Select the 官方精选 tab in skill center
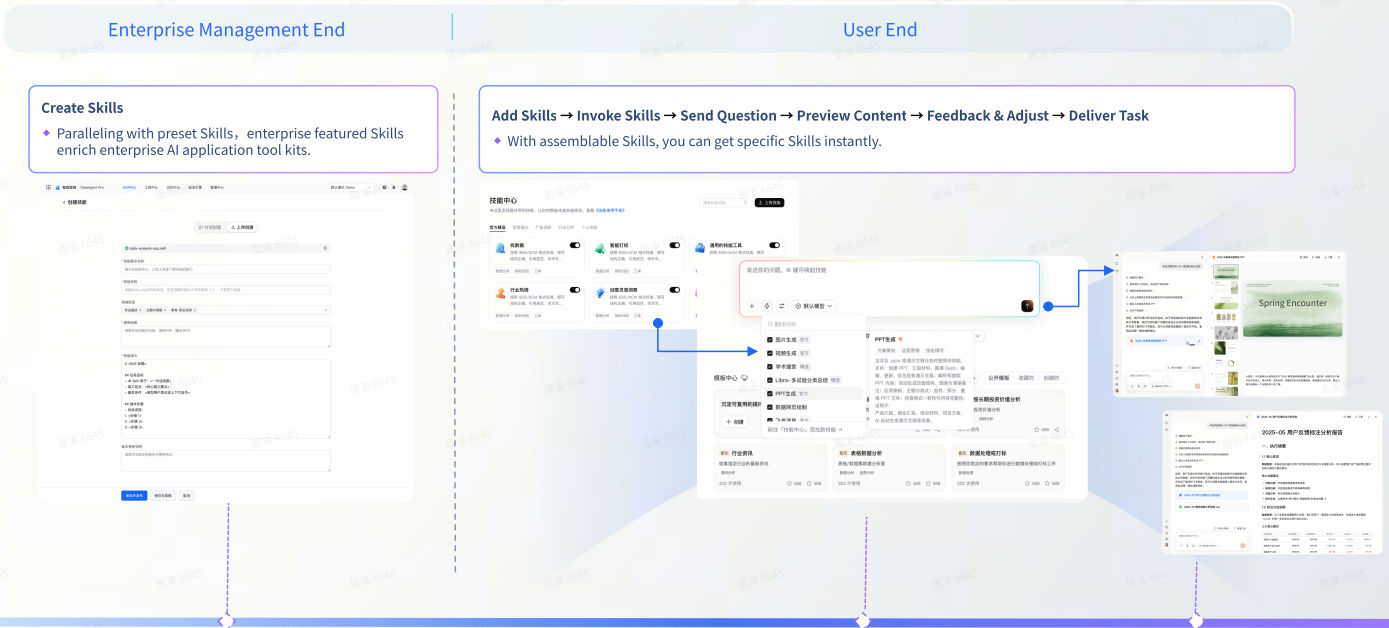1389x628 pixels. click(x=497, y=228)
